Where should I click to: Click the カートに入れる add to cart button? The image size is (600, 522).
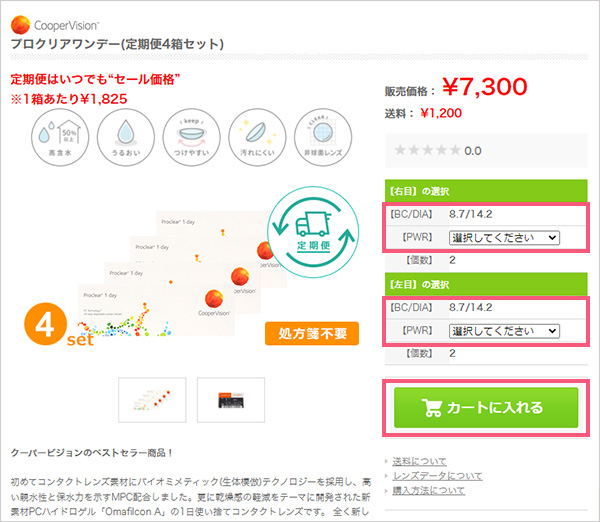click(x=486, y=408)
